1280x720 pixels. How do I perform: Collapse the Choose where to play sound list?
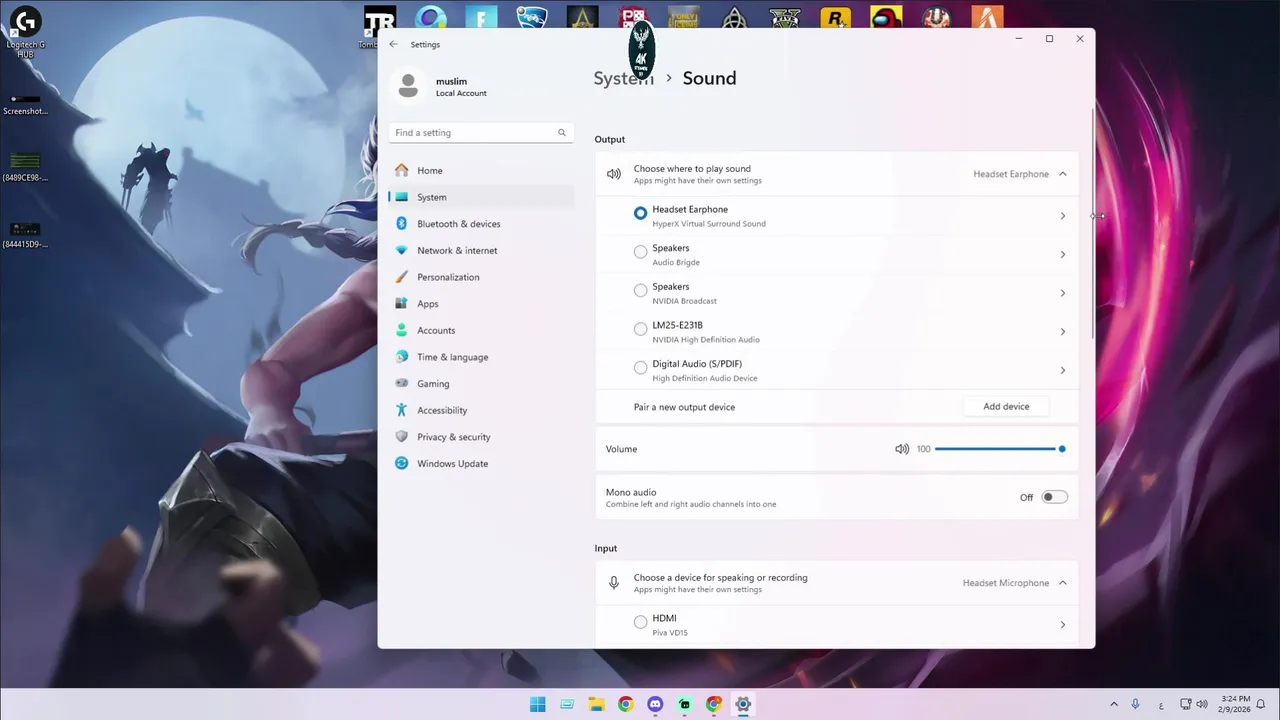coord(1063,174)
